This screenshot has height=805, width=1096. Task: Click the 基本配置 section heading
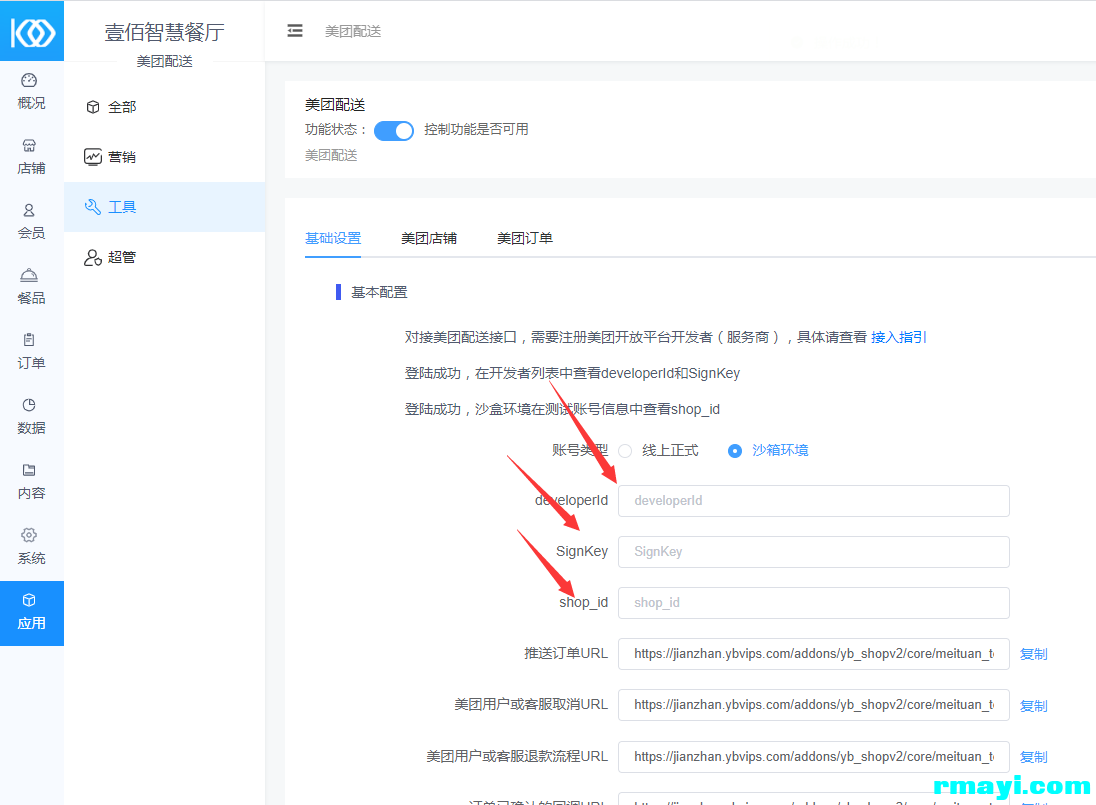tap(379, 292)
